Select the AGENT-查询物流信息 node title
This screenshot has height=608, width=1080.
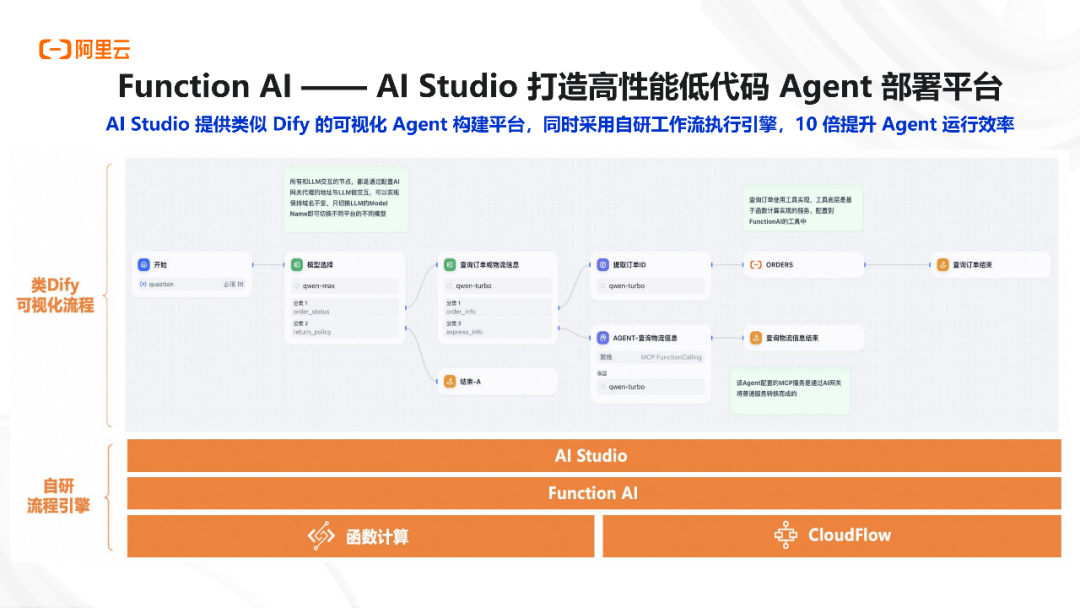[645, 338]
